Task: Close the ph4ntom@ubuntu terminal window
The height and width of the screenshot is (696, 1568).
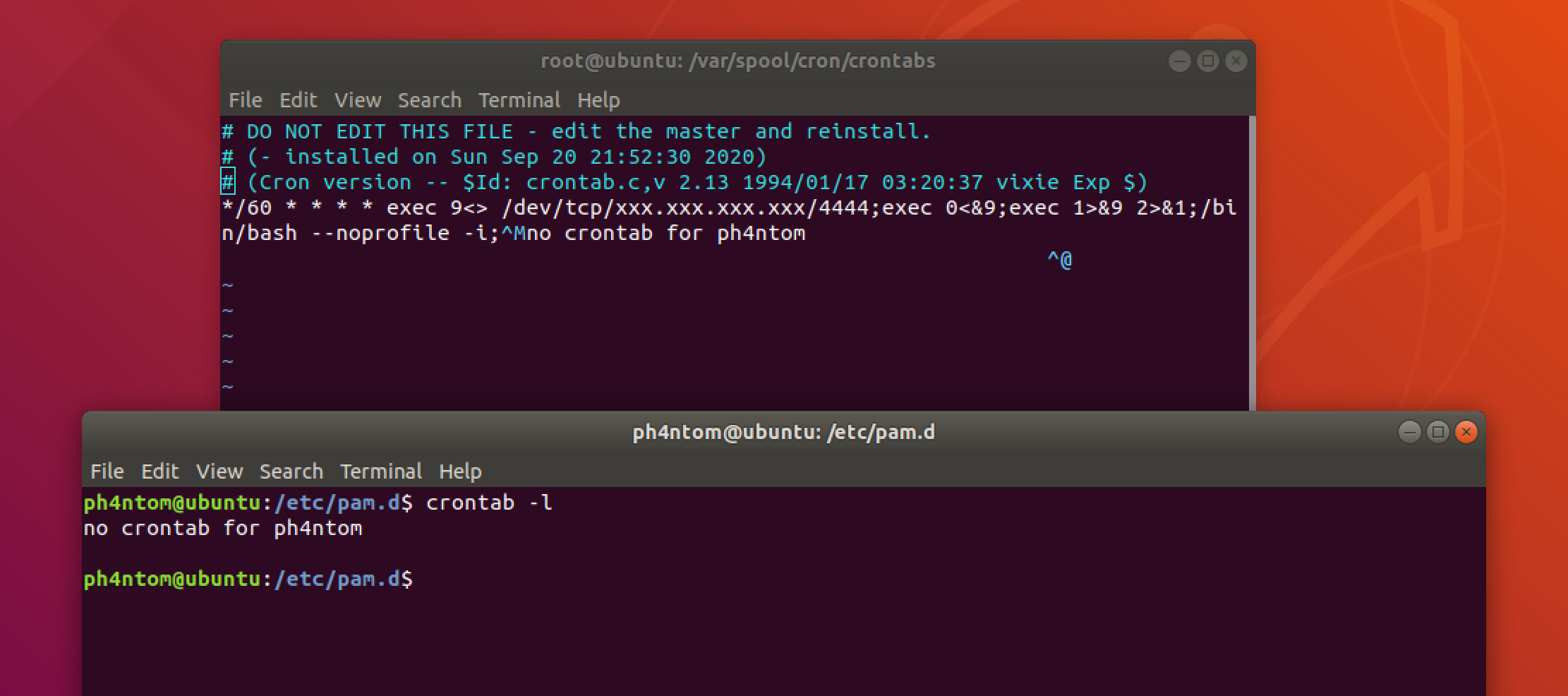Action: [1466, 432]
